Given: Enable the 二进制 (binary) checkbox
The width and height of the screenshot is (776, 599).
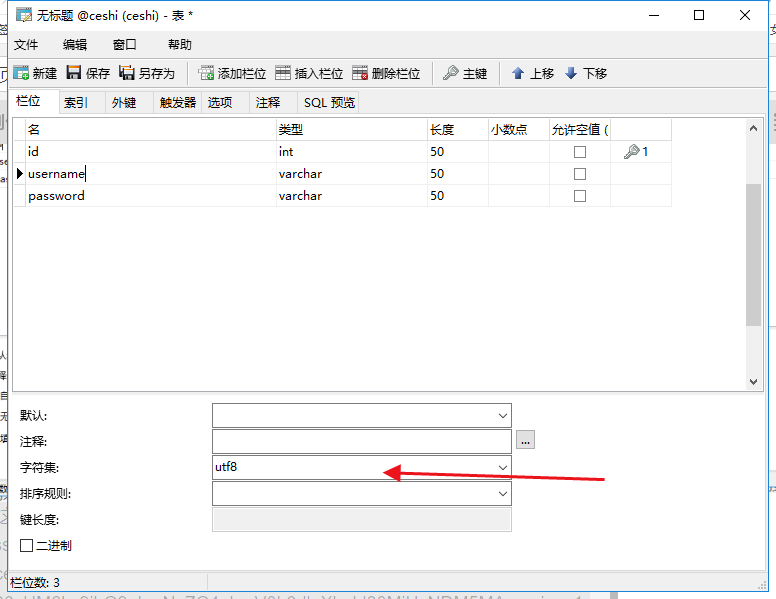Looking at the screenshot, I should [x=26, y=546].
